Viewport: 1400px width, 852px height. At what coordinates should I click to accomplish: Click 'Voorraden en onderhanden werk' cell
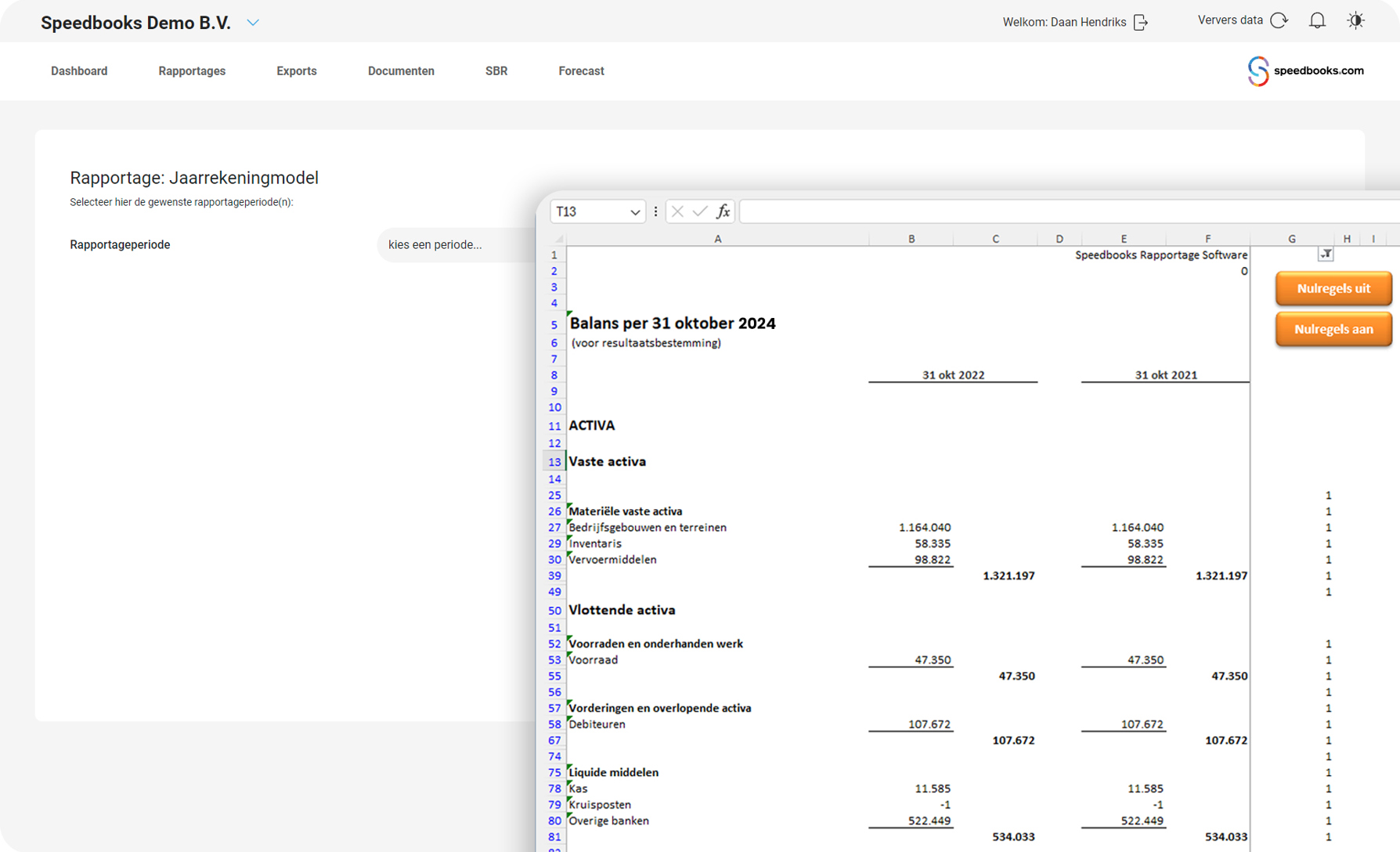656,644
